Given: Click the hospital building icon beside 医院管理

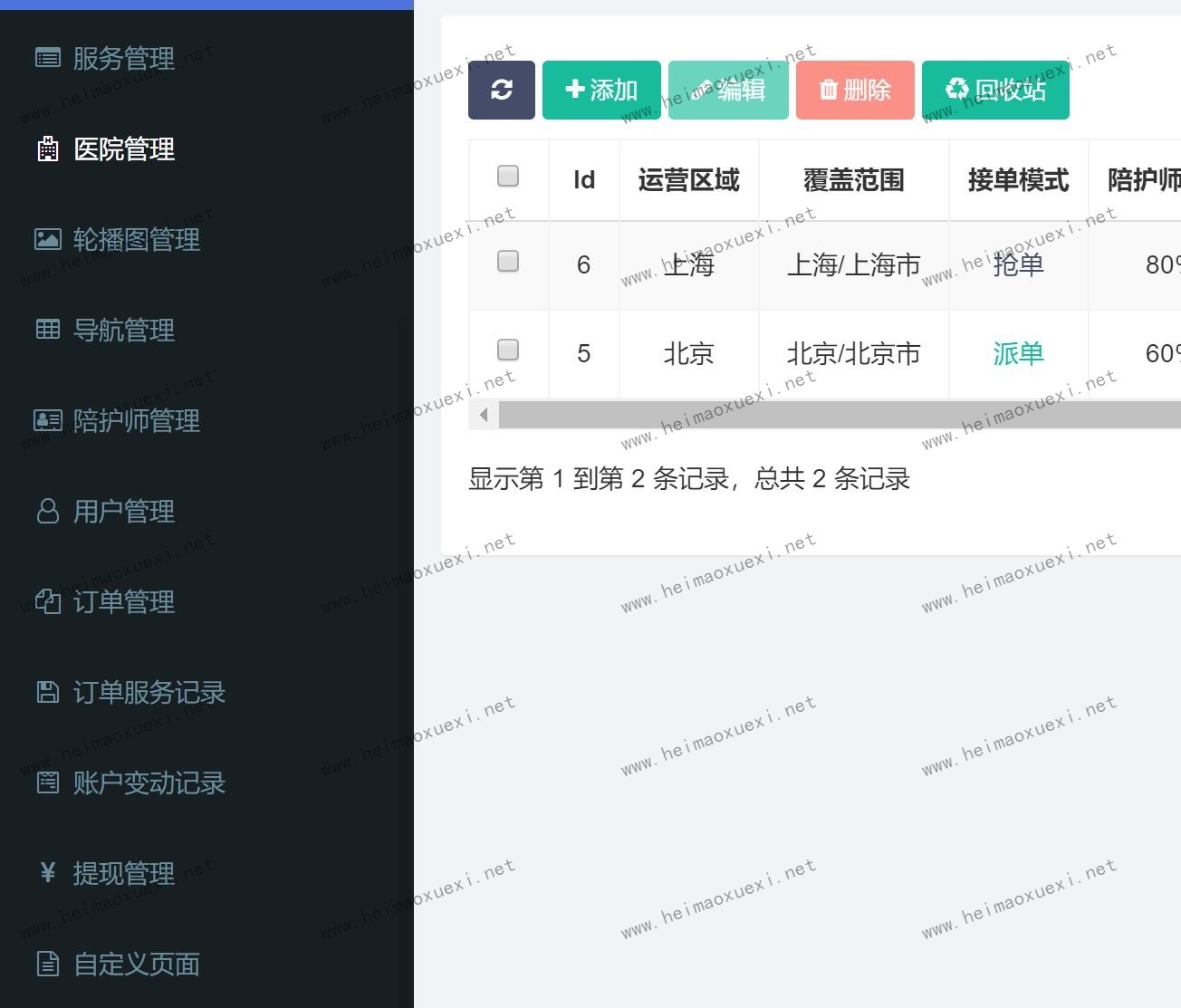Looking at the screenshot, I should point(47,149).
